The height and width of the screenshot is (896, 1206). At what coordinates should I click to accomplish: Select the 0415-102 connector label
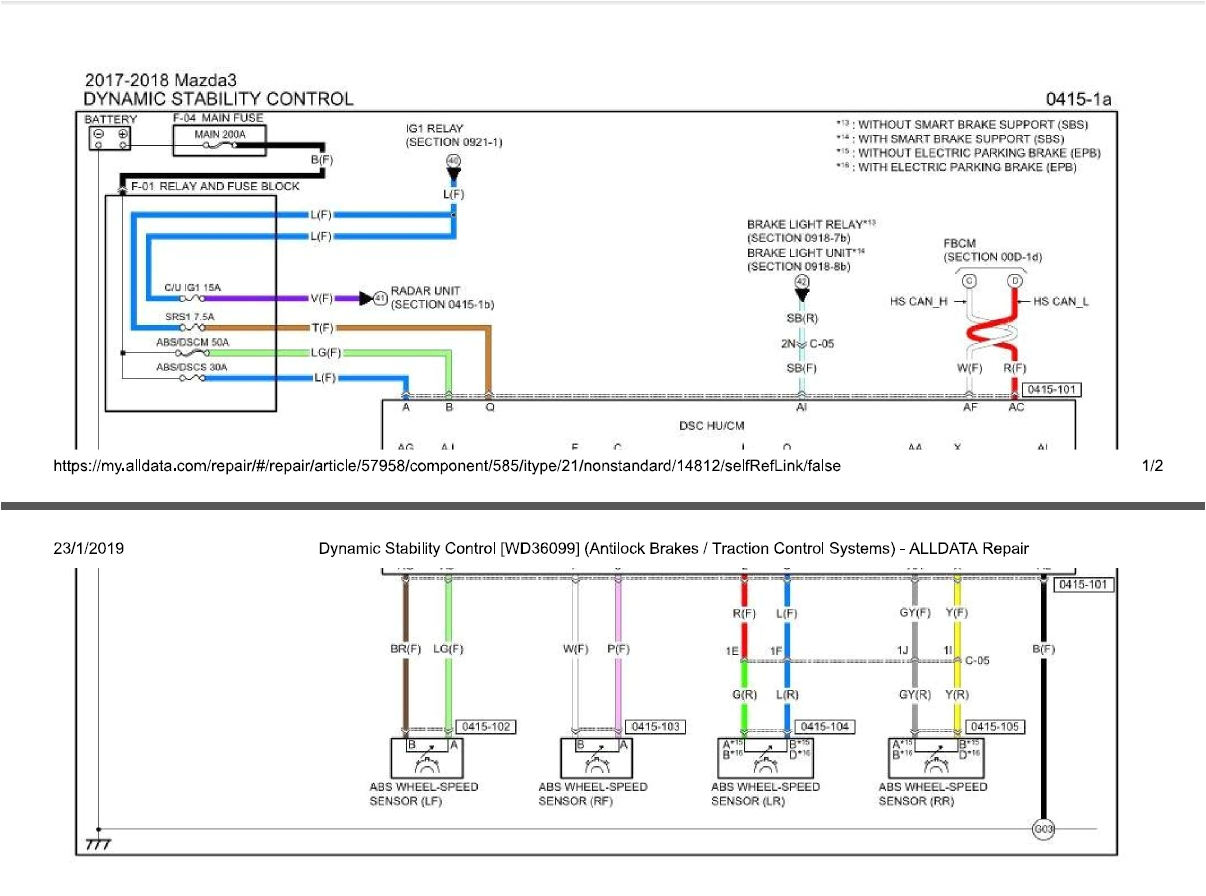pyautogui.click(x=485, y=727)
